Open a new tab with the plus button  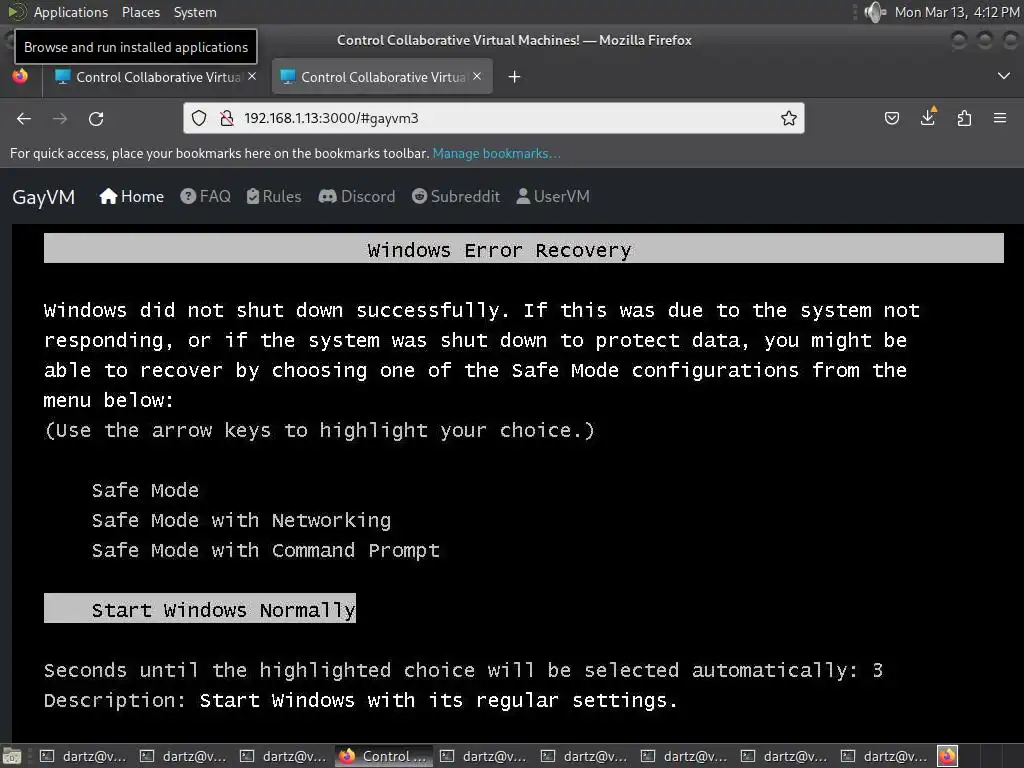click(515, 77)
